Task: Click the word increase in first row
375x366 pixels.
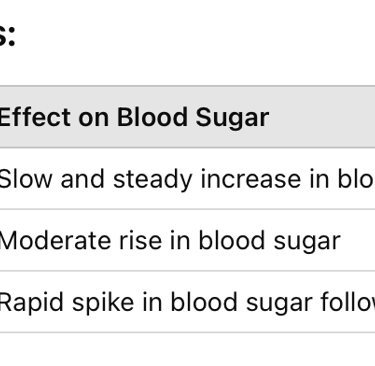Action: 251,179
